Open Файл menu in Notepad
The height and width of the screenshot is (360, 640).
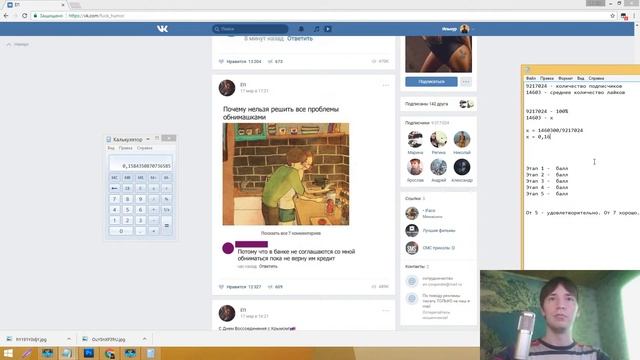(x=531, y=78)
